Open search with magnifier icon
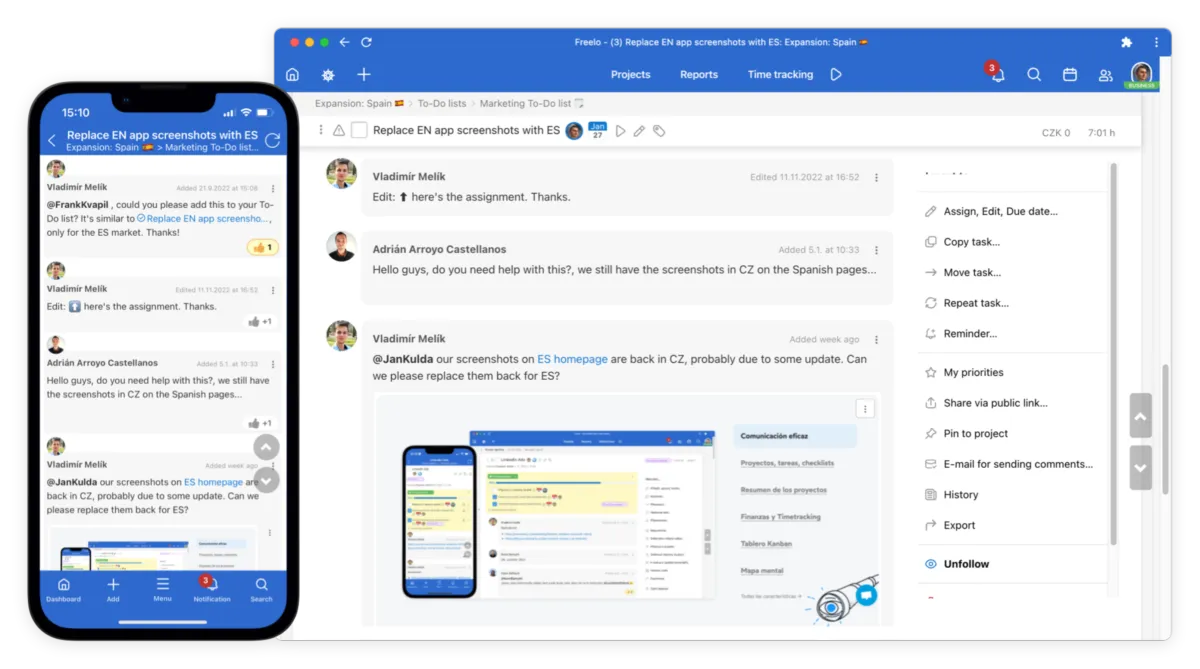Viewport: 1200px width, 669px height. pos(1034,74)
